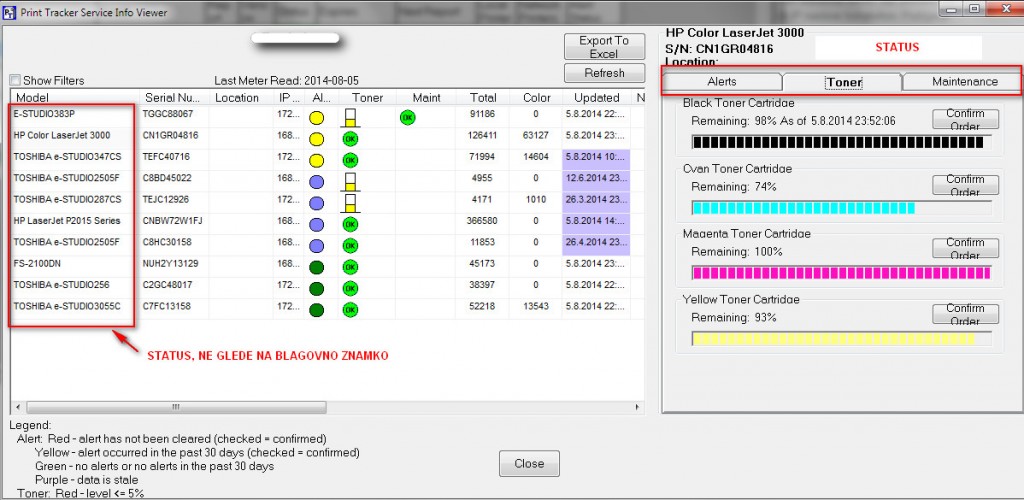Click green maintenance OK icon for E-STUDIO383P

[407, 117]
